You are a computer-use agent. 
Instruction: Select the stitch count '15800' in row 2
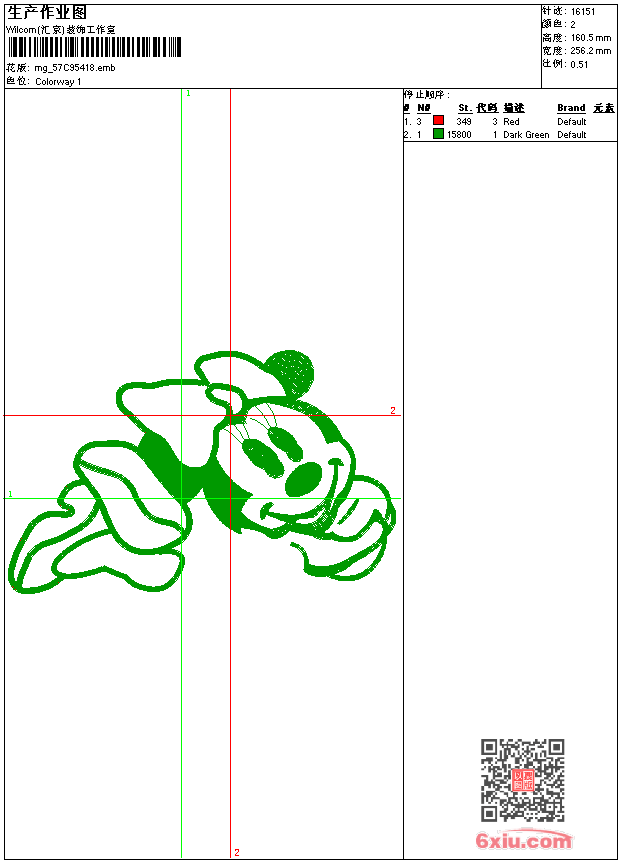pos(459,135)
